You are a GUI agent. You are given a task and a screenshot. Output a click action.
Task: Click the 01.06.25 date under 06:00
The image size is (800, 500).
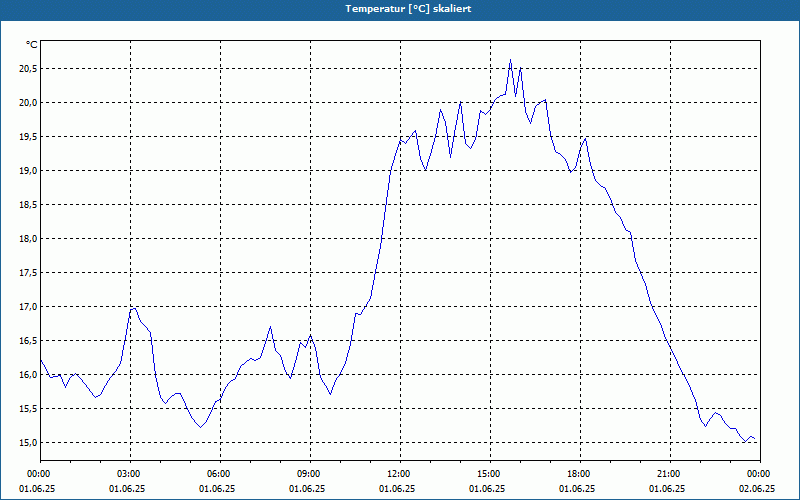(217, 489)
